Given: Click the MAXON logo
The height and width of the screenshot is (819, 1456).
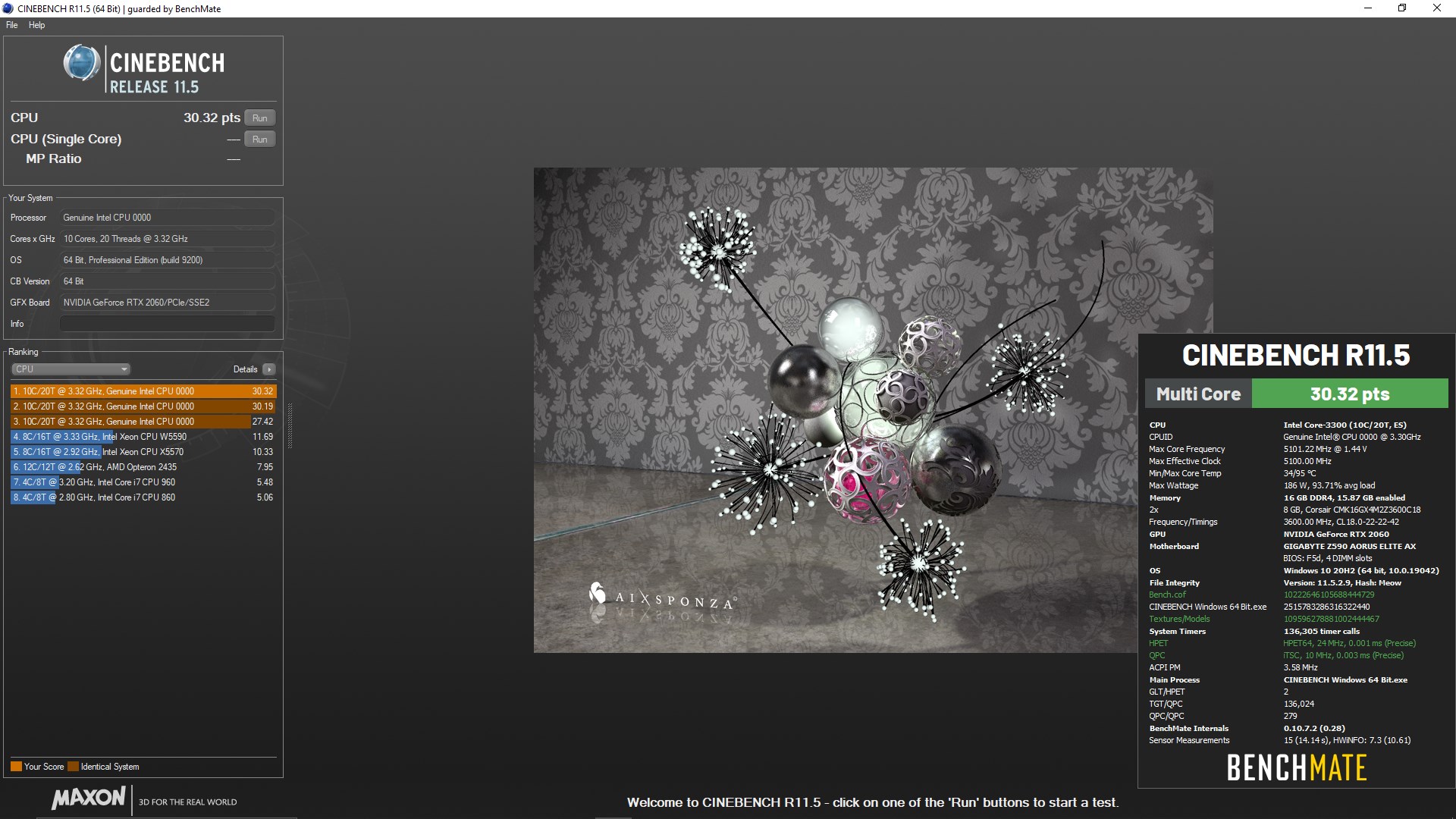Looking at the screenshot, I should [89, 799].
